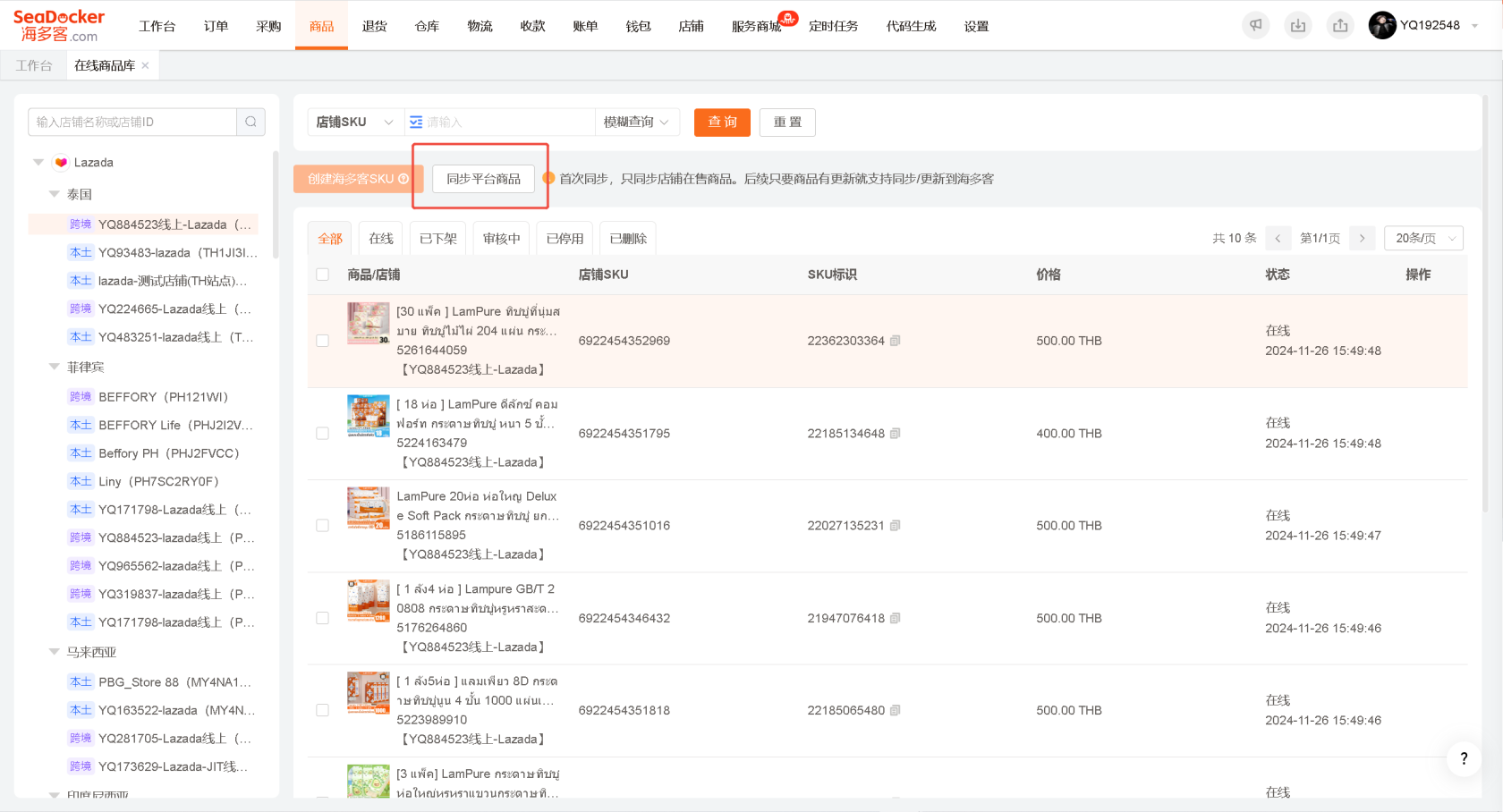The image size is (1503, 812).
Task: Click the Lazada logo icon in tree
Action: 61,162
